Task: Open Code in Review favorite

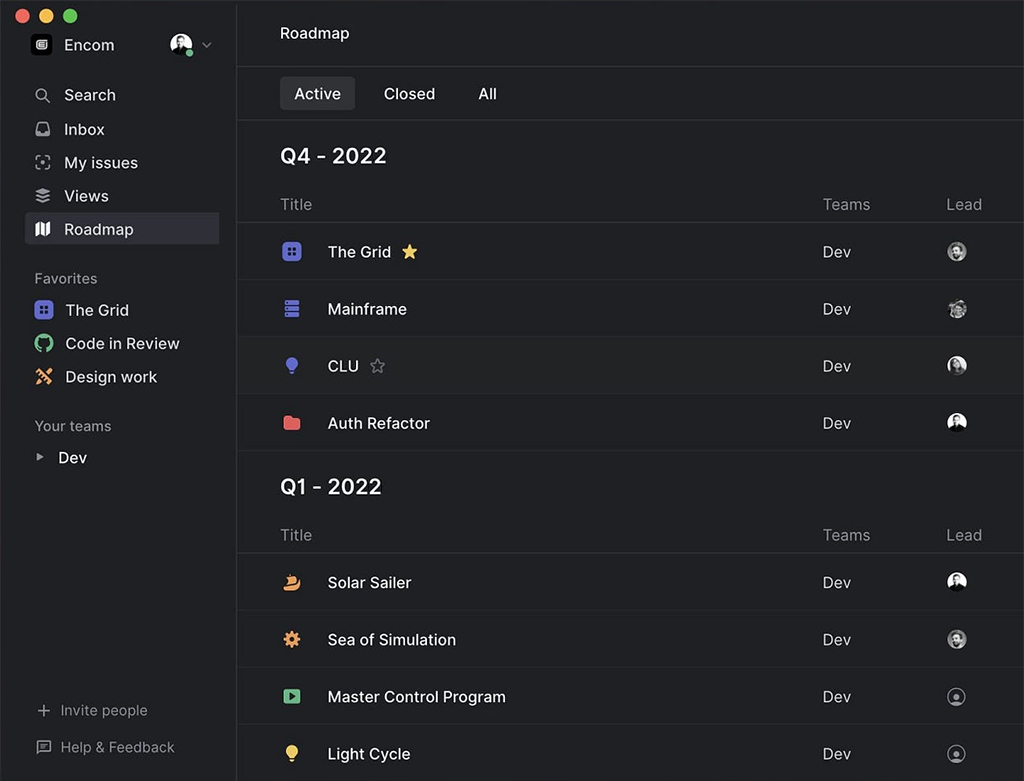Action: click(122, 343)
